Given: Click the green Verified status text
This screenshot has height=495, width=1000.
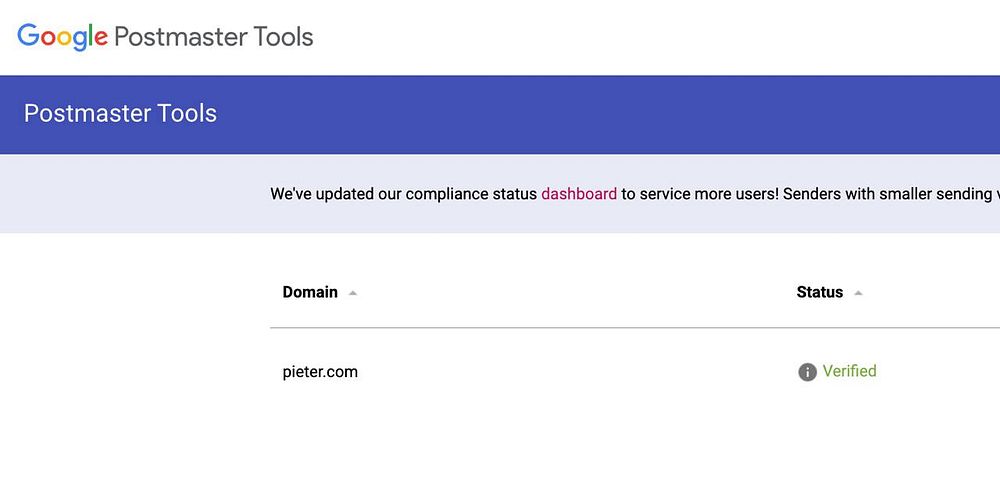Looking at the screenshot, I should (x=849, y=371).
